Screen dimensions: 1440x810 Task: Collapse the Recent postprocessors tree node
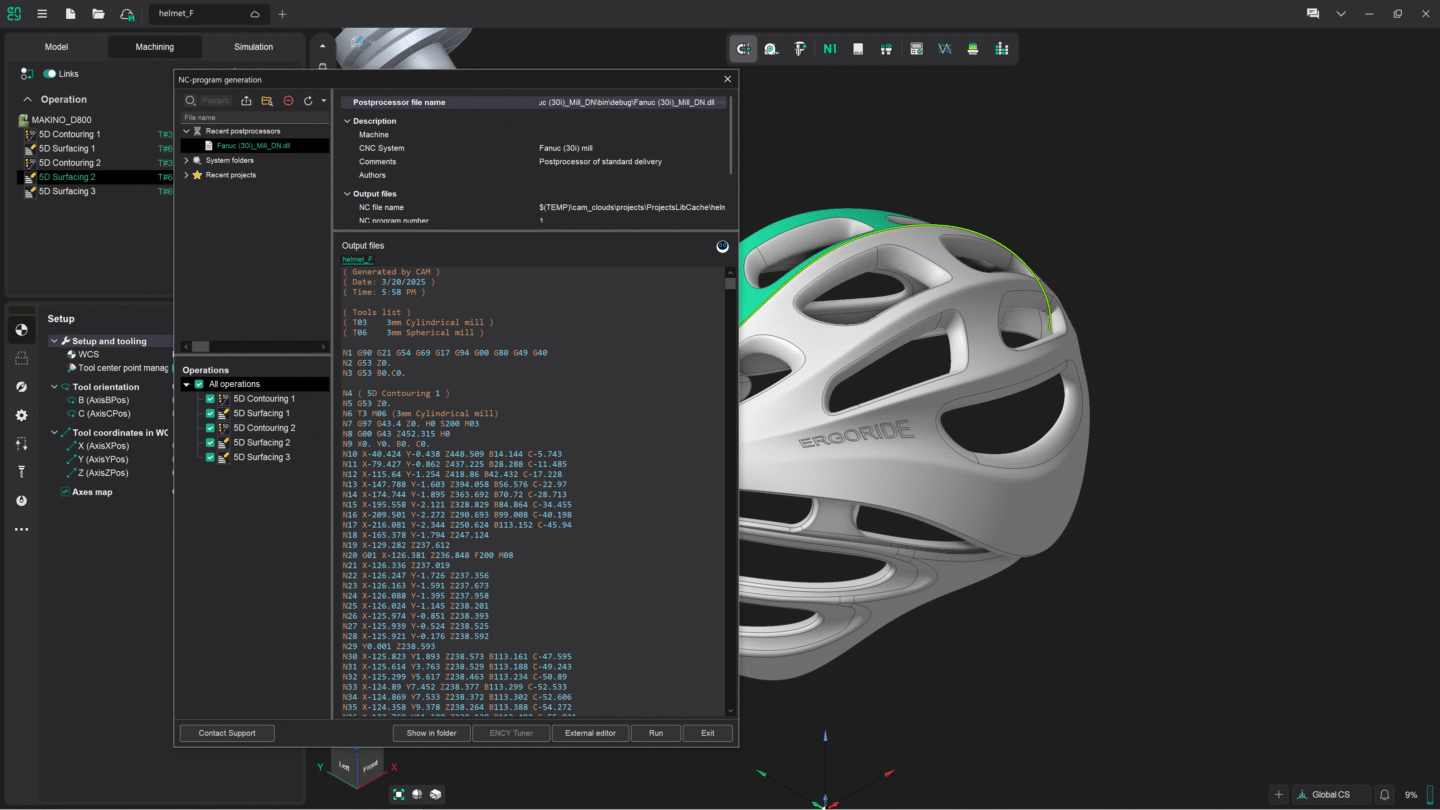coord(187,131)
